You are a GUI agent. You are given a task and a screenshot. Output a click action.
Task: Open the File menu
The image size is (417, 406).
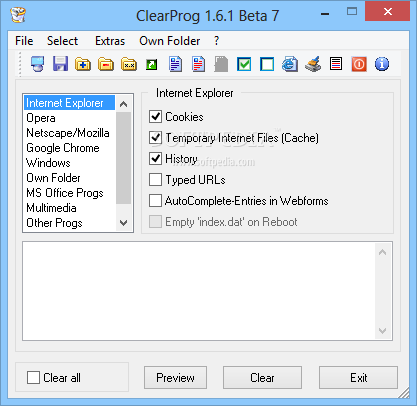tap(24, 41)
